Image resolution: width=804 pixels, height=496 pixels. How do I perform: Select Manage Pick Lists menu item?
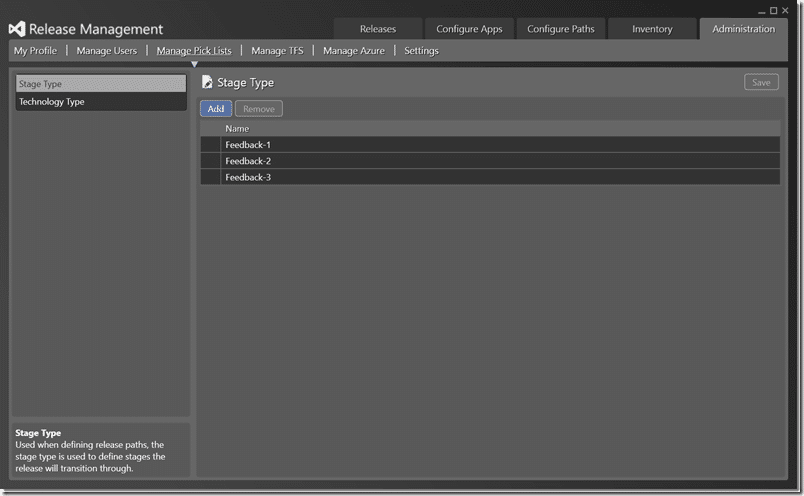194,51
